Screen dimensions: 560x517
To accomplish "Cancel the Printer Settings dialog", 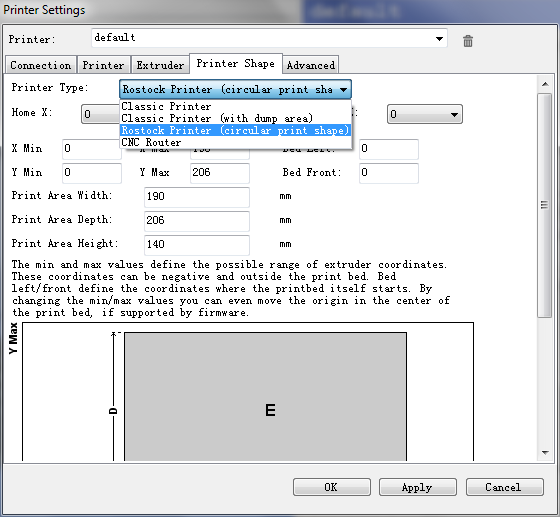I will pos(505,487).
